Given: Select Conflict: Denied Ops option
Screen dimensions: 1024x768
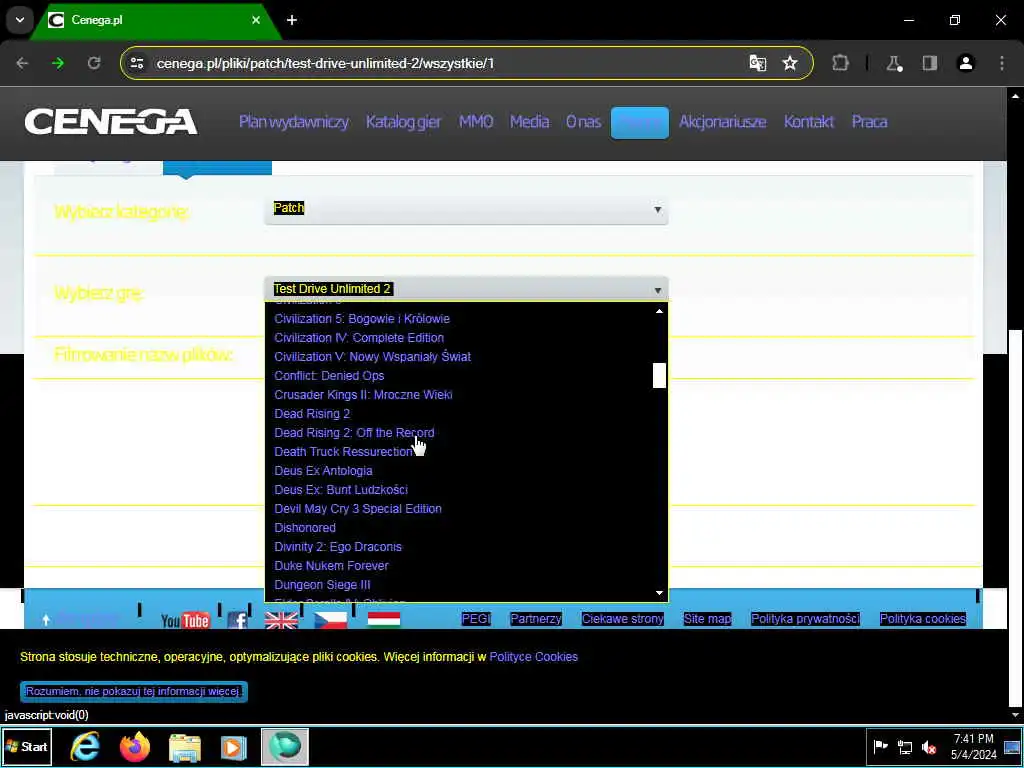Looking at the screenshot, I should click(x=329, y=376).
